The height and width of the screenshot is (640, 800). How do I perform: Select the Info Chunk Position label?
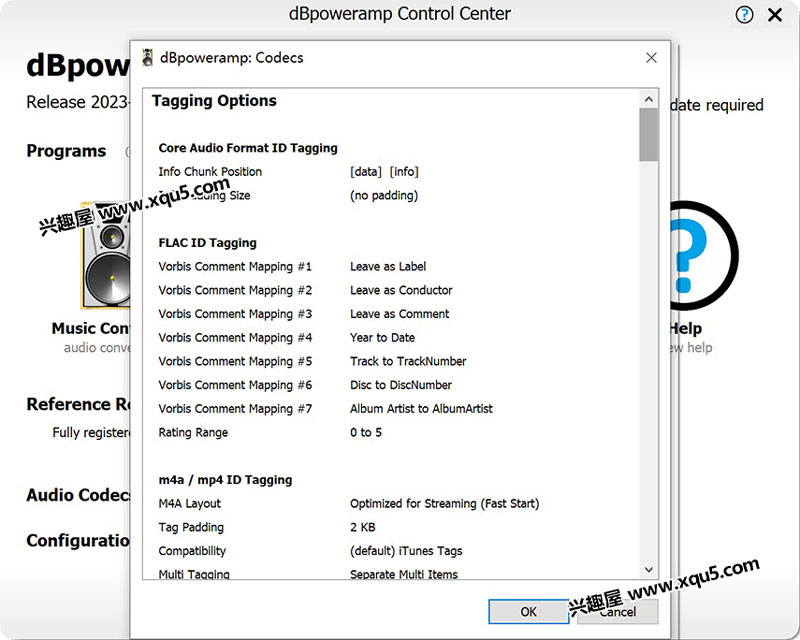tap(210, 172)
